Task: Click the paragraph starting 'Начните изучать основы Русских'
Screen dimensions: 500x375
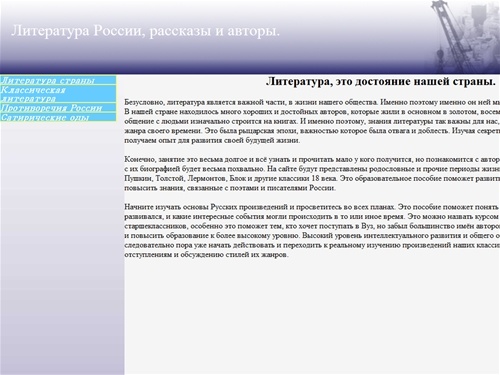Action: pos(312,231)
